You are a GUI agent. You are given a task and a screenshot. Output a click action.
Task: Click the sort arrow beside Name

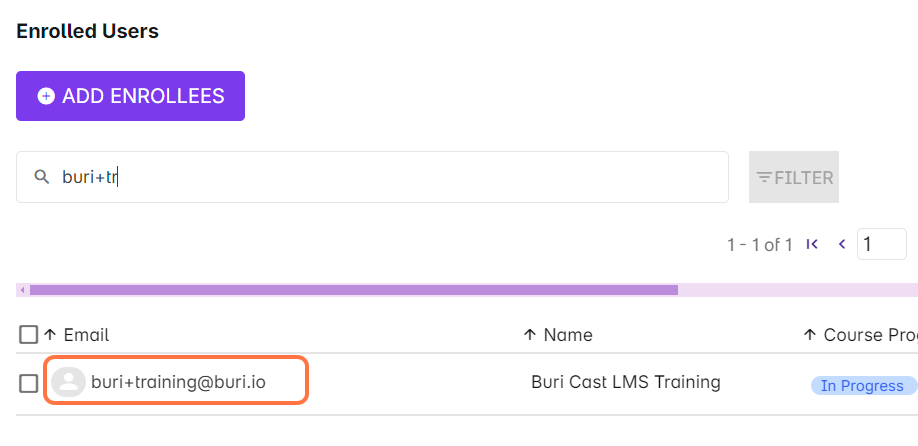[530, 335]
